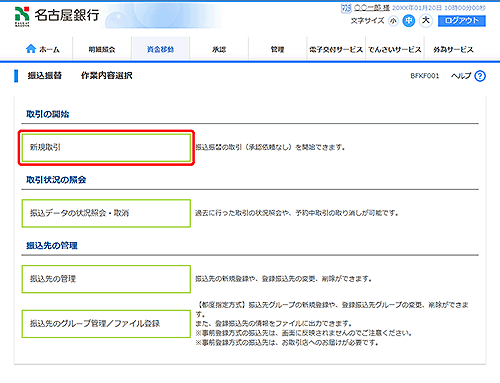Click the 振込先の管理 section heading

52,246
